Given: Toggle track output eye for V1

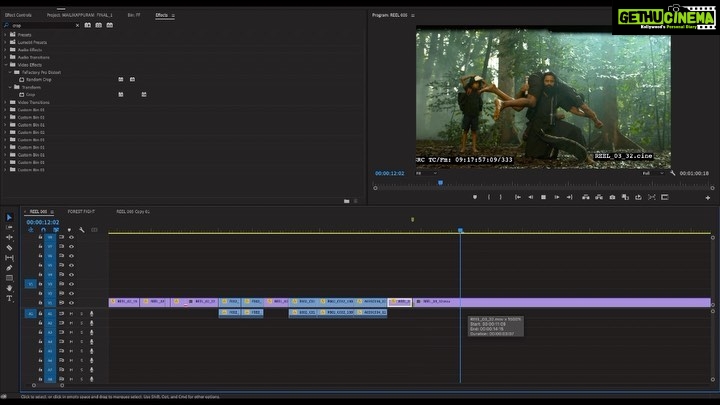Looking at the screenshot, I should tap(71, 303).
